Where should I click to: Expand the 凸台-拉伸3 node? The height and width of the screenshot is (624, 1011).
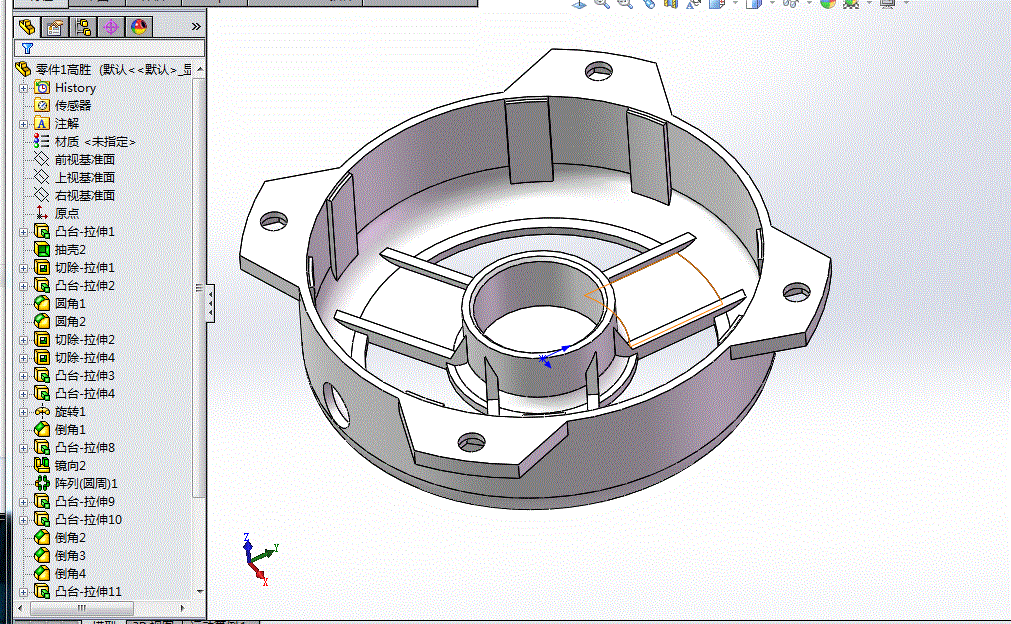pyautogui.click(x=24, y=376)
